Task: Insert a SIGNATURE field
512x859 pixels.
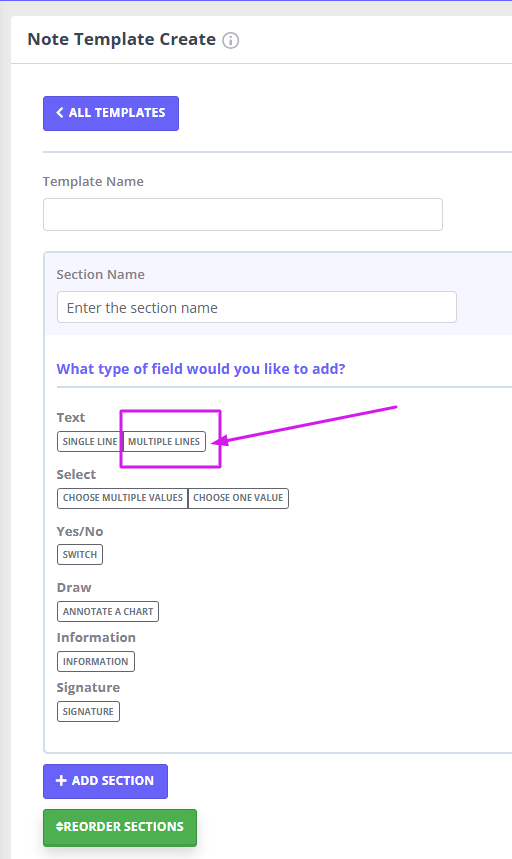Action: tap(88, 712)
